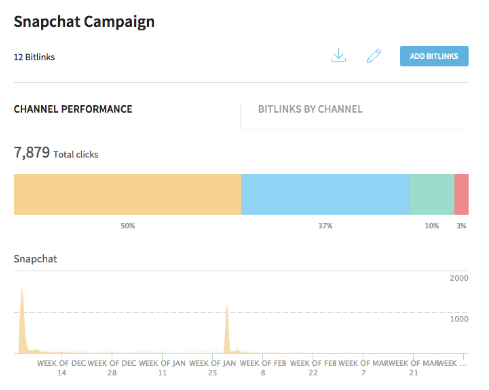
Task: Click the 7,879 Total clicks figure
Action: (x=56, y=153)
